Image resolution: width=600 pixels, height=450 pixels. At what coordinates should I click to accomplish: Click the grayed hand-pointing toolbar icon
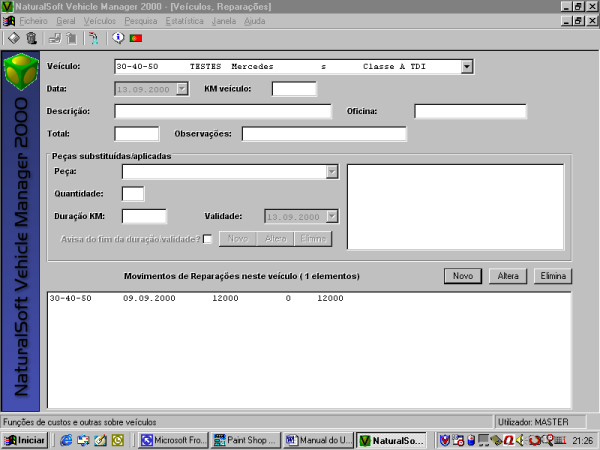click(x=55, y=38)
